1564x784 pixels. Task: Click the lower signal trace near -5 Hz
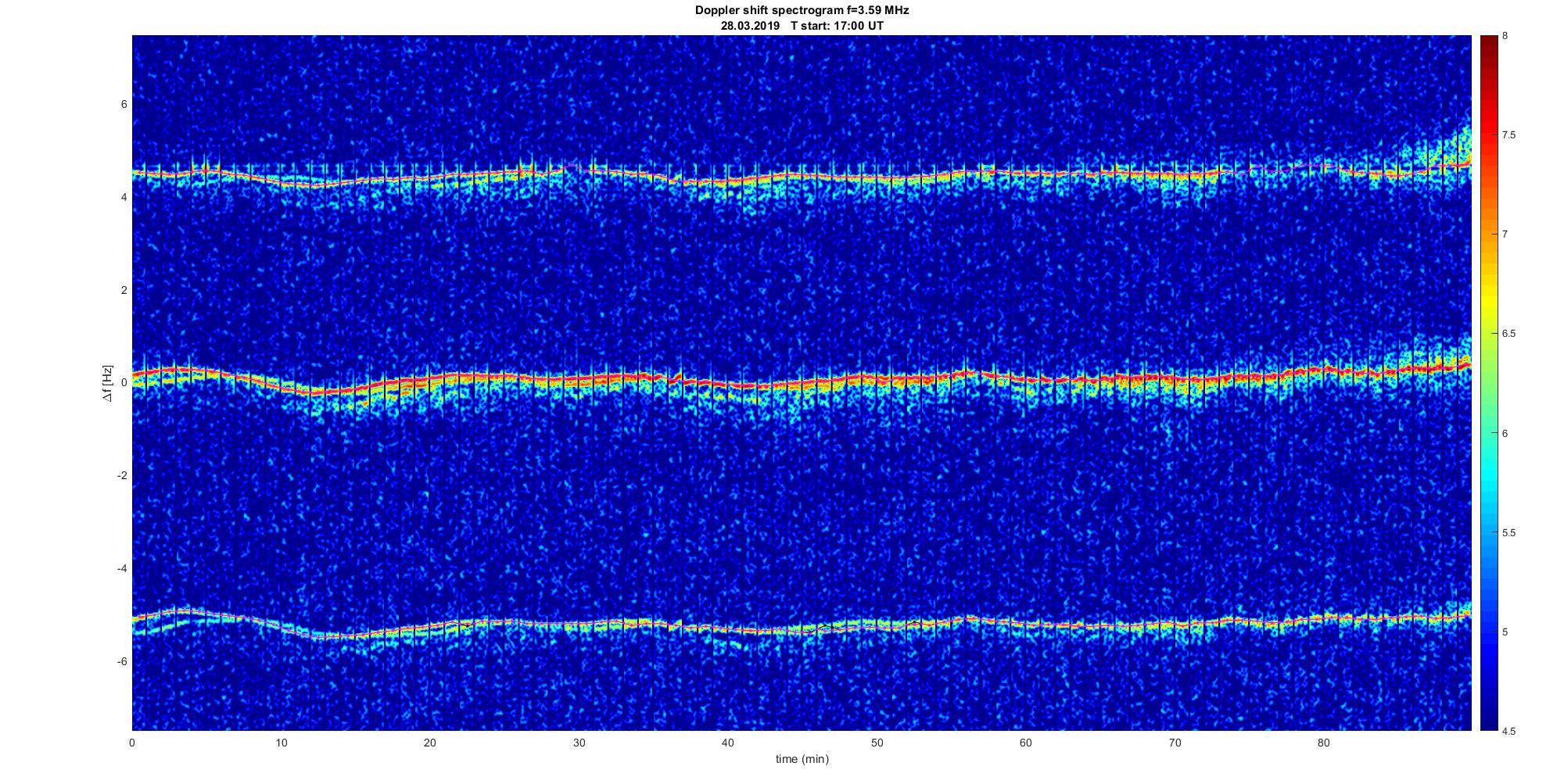click(x=802, y=625)
